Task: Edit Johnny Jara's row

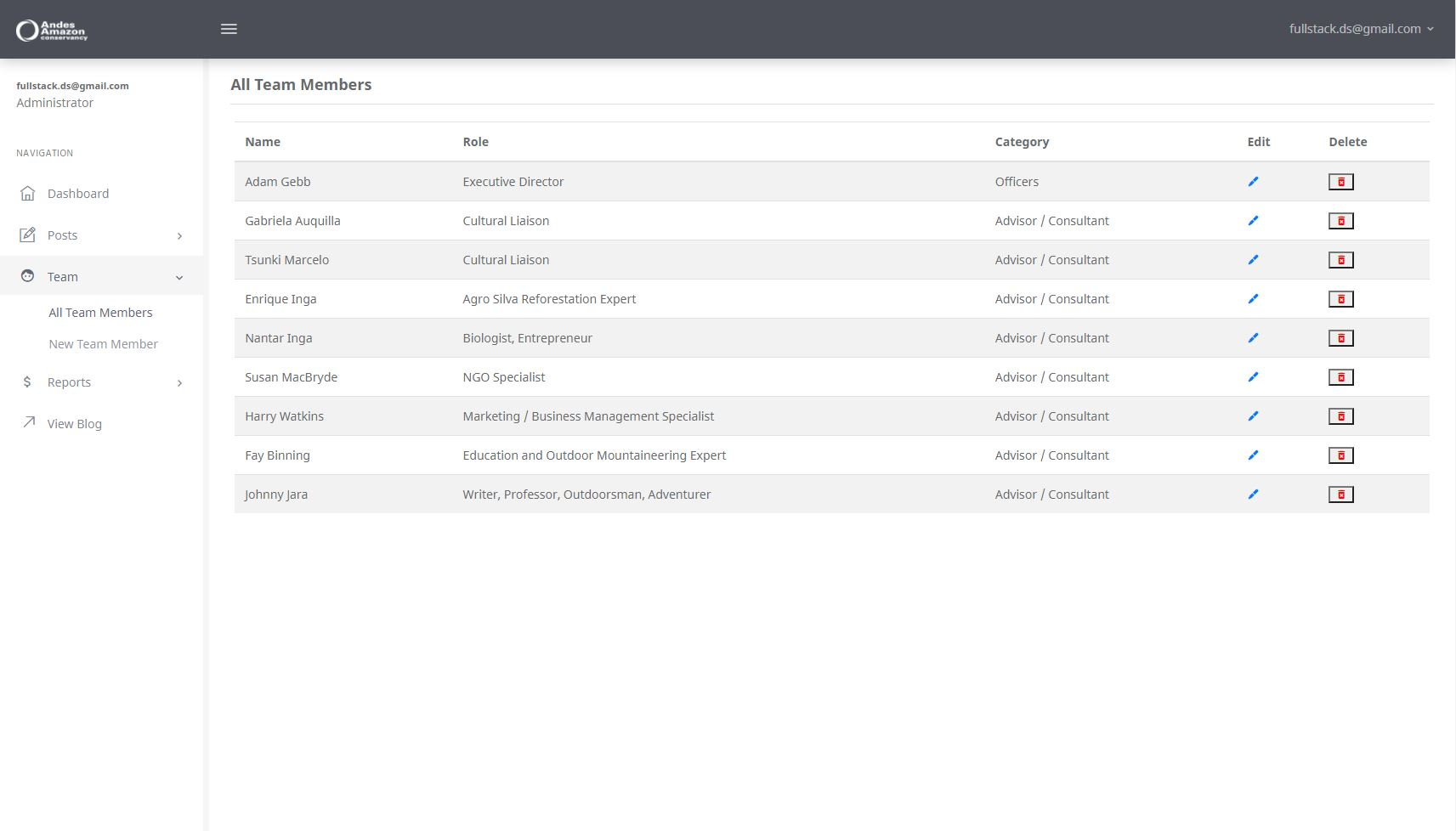Action: pos(1253,495)
